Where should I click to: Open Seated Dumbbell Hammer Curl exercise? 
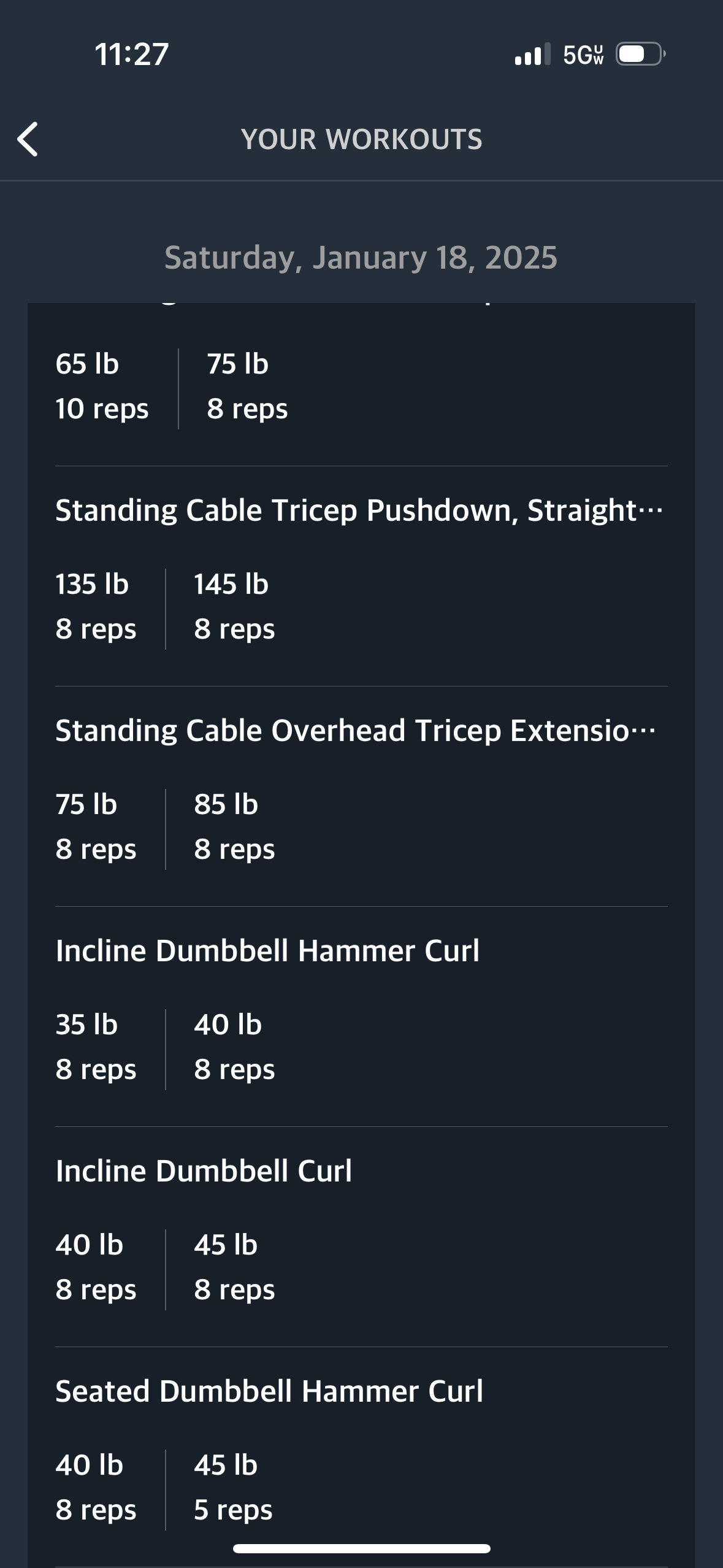coord(269,1391)
